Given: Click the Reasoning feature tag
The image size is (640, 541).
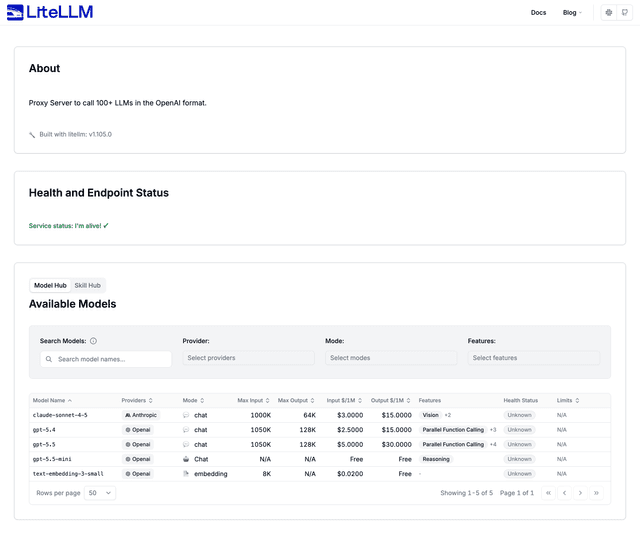Looking at the screenshot, I should pyautogui.click(x=436, y=459).
